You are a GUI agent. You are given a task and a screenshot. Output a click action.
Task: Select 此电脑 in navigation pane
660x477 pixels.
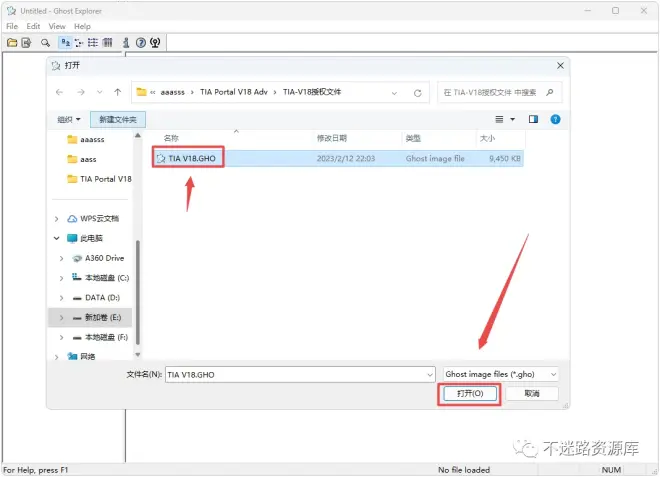[91, 238]
